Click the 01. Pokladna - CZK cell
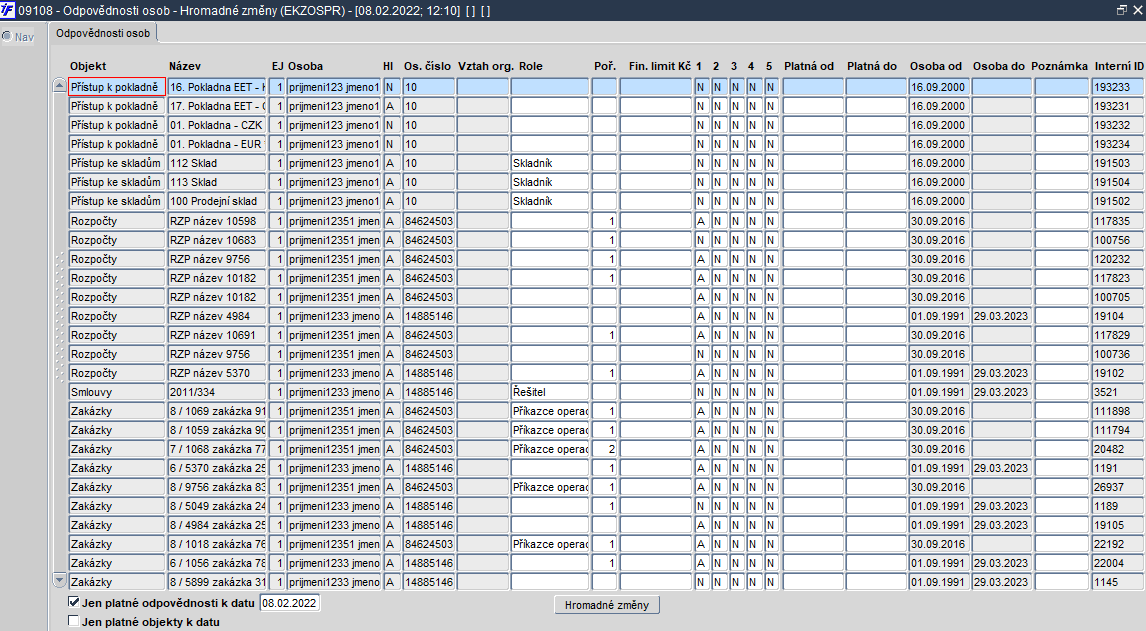1146x631 pixels. pos(217,125)
